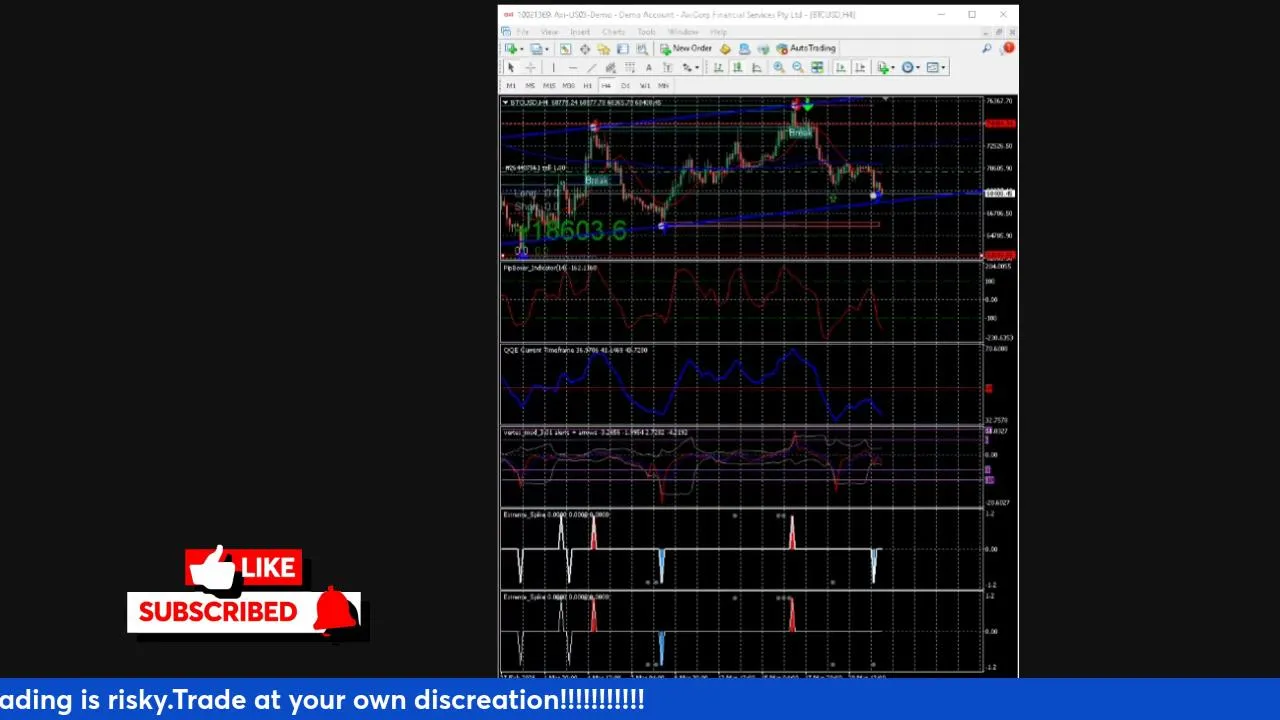Expand the periodicity dropdown arrow
The image size is (1280, 720).
click(x=918, y=67)
